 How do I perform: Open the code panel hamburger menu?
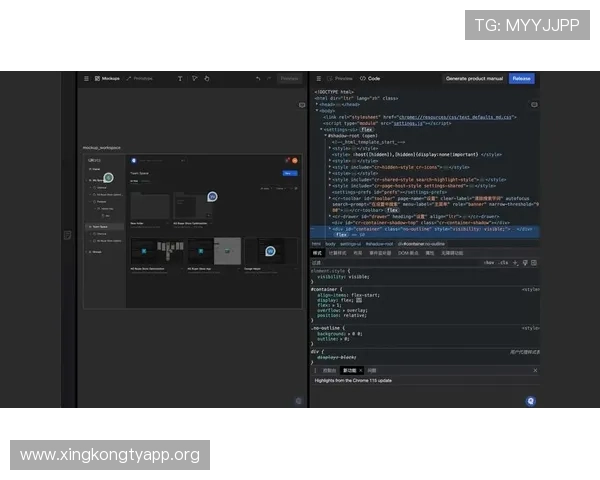point(317,78)
